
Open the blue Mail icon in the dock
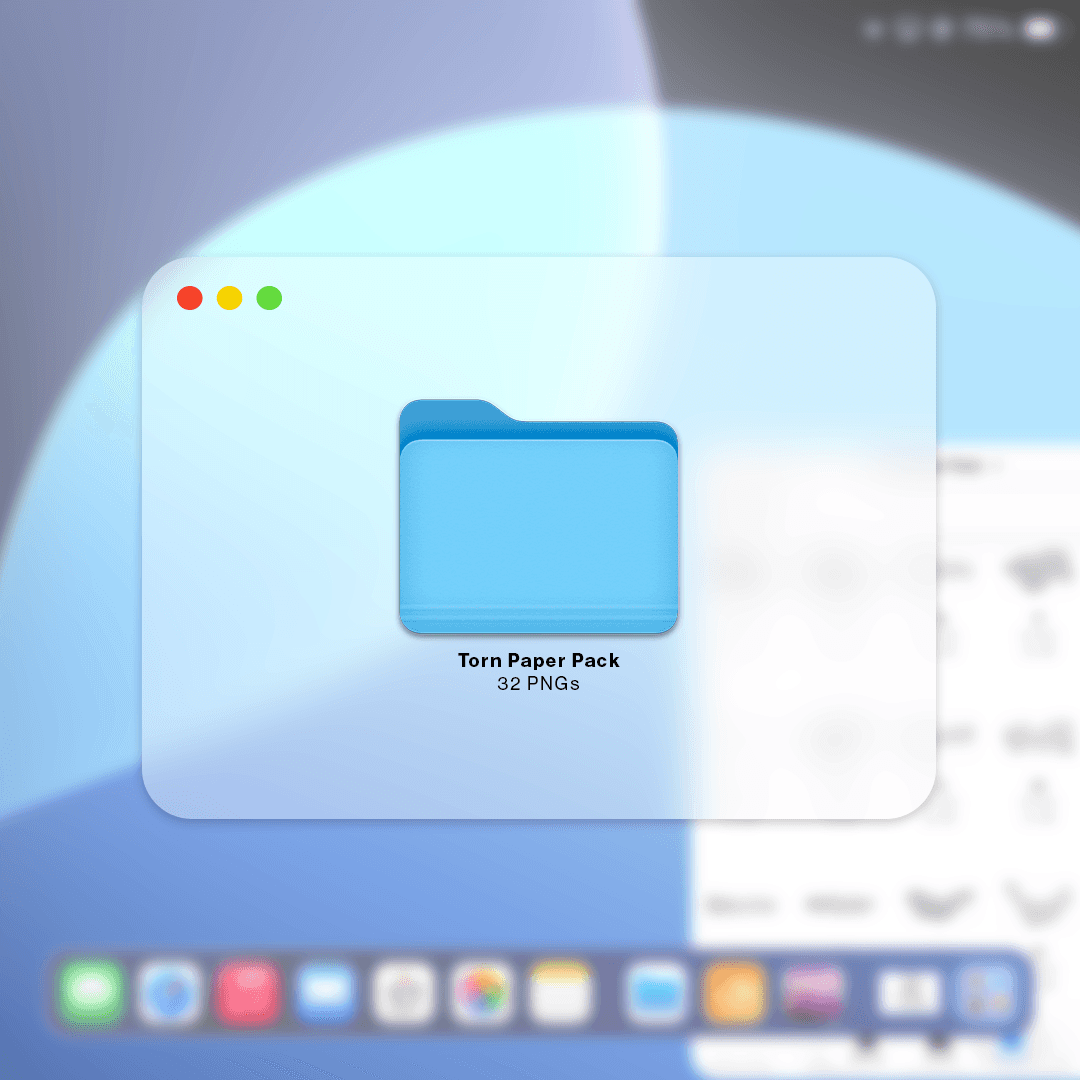pos(326,992)
